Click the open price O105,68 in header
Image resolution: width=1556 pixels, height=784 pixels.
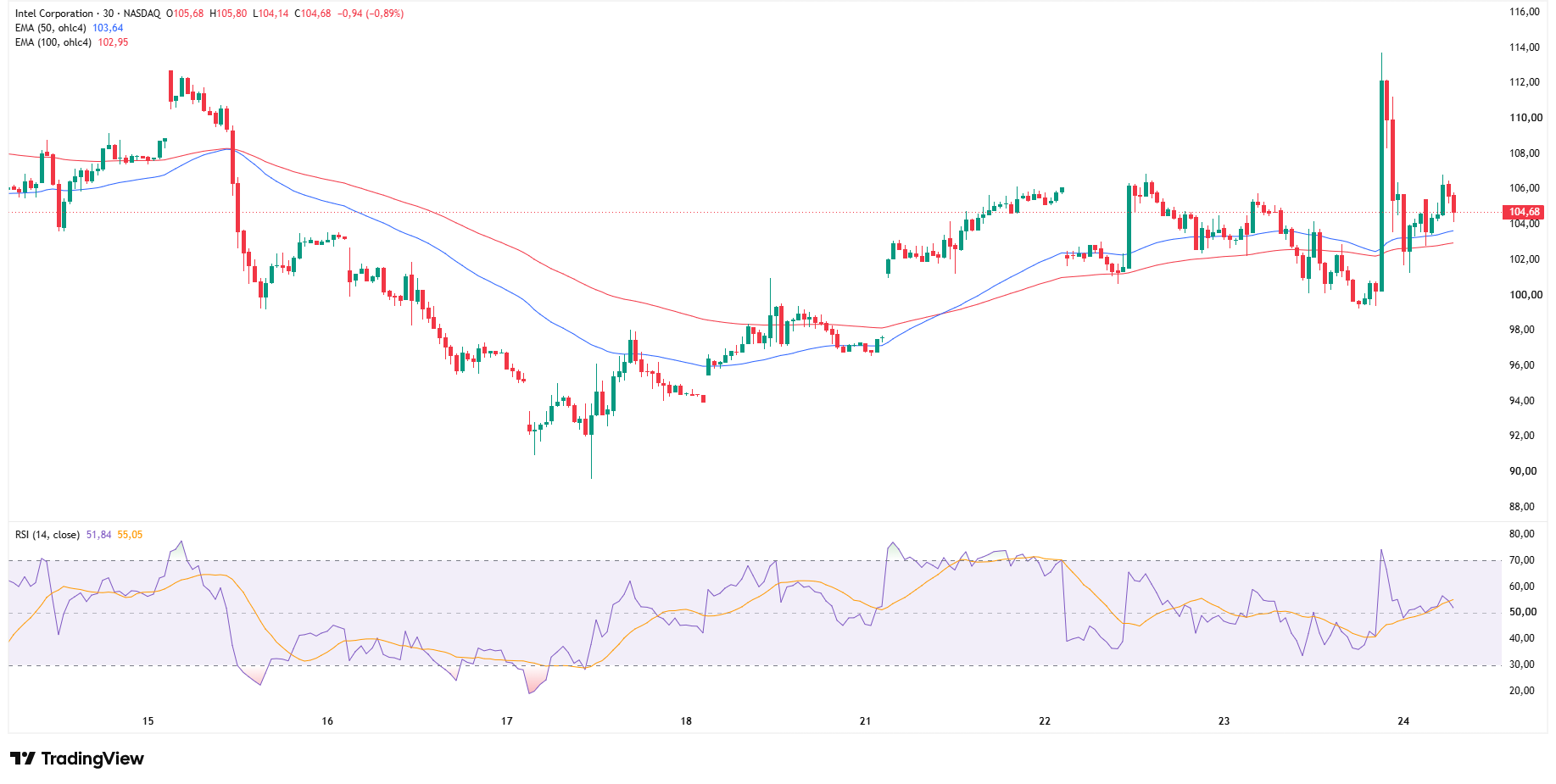(x=185, y=14)
